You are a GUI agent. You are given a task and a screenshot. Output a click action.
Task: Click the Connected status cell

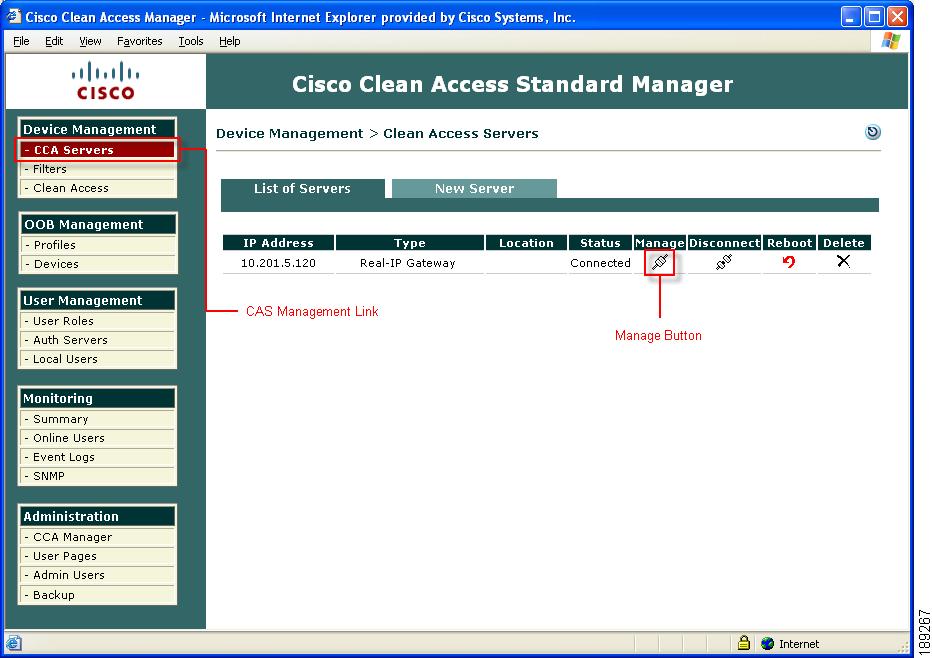click(x=600, y=263)
